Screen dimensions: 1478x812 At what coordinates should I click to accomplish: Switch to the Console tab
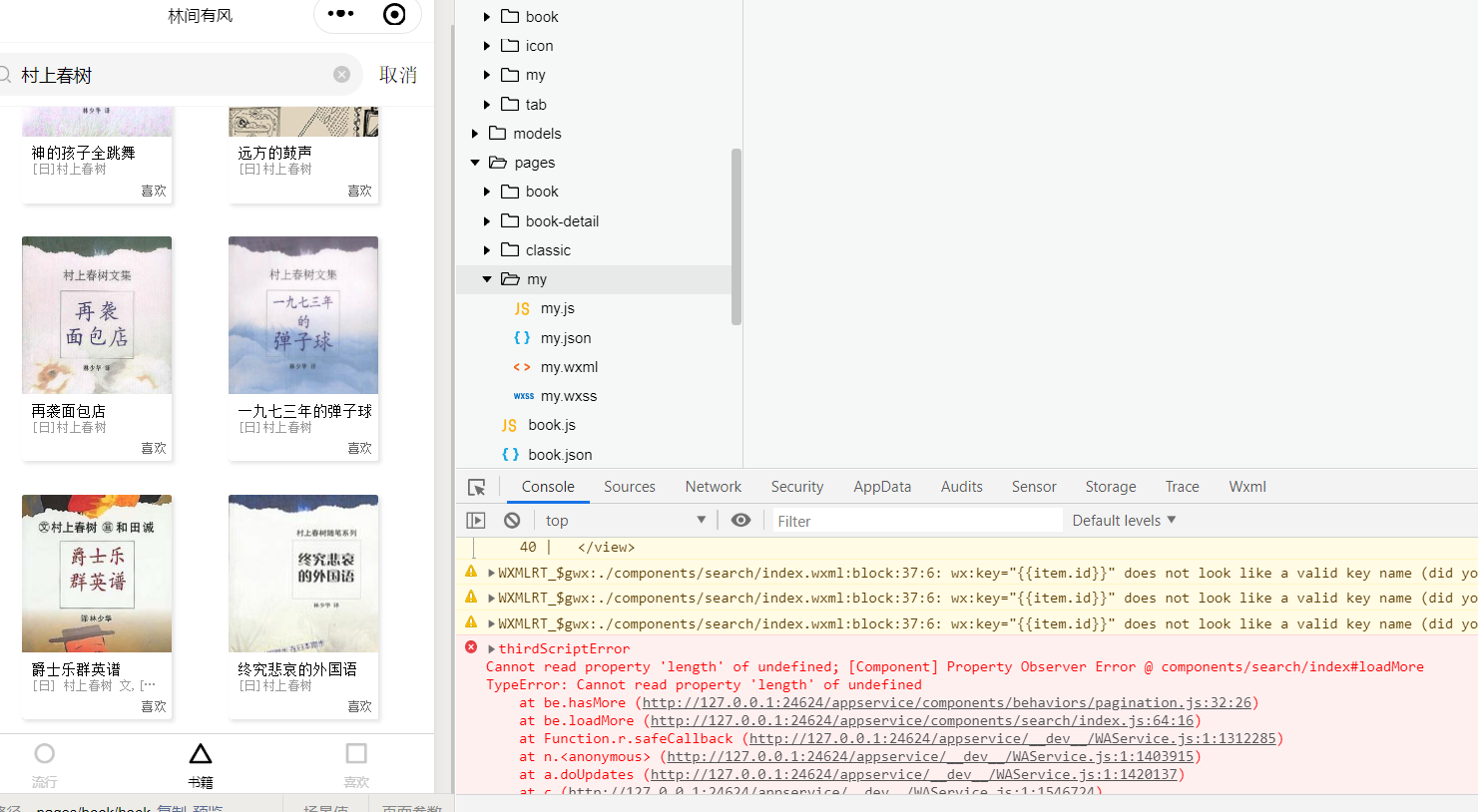point(548,487)
